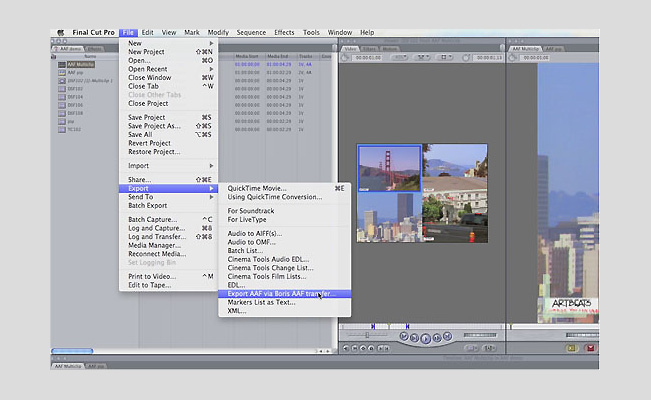Click the AAF pip sequence icon in Browser

[62, 72]
